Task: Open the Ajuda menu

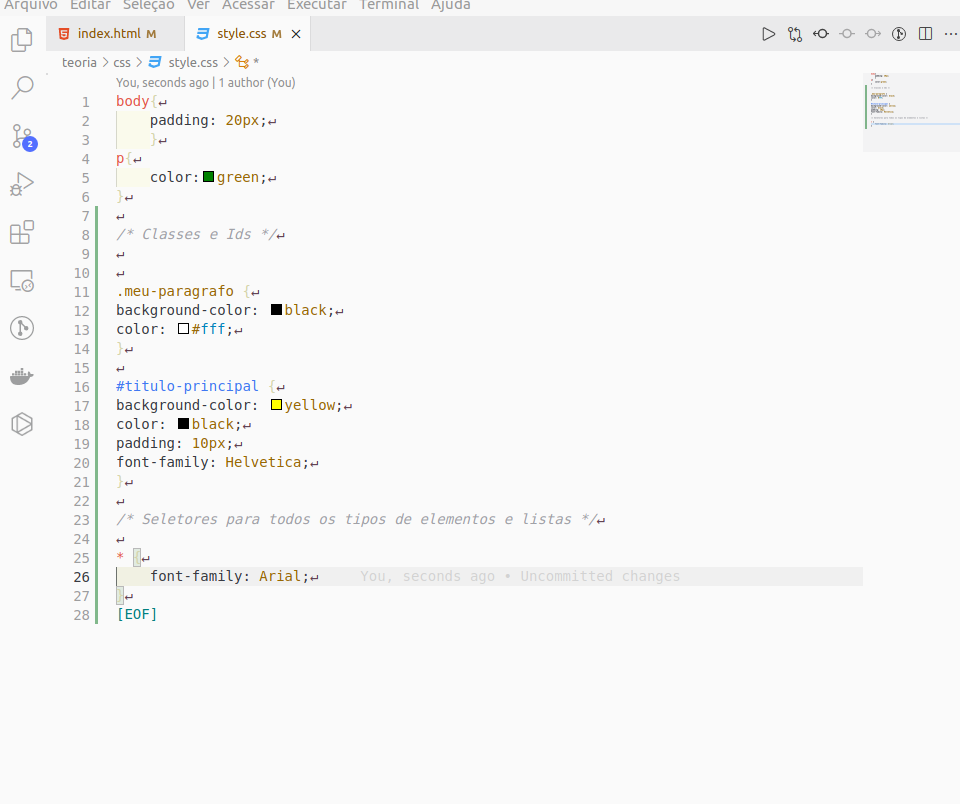Action: [x=451, y=5]
